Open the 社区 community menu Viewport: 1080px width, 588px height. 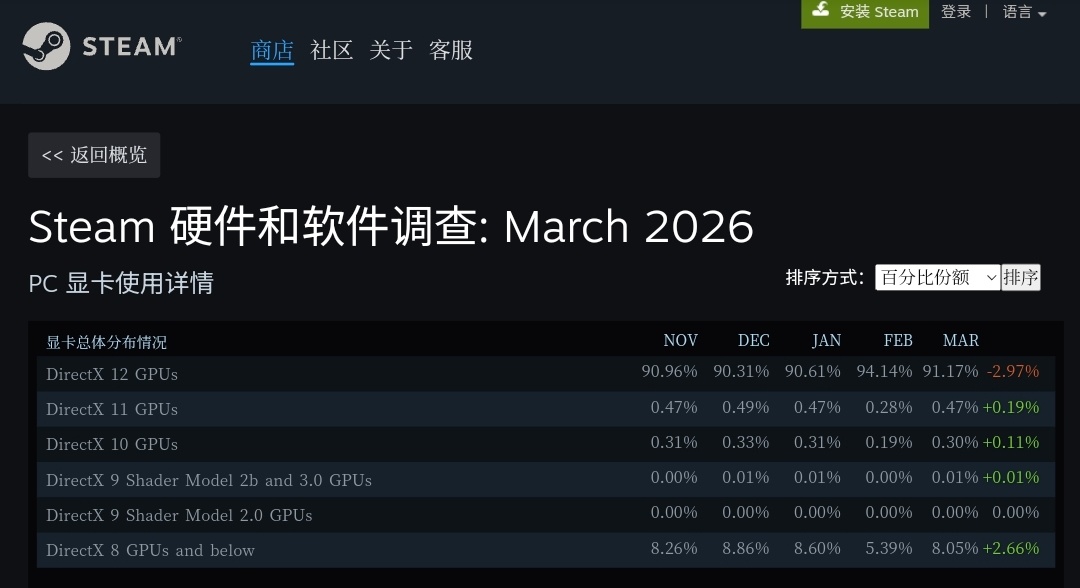332,50
